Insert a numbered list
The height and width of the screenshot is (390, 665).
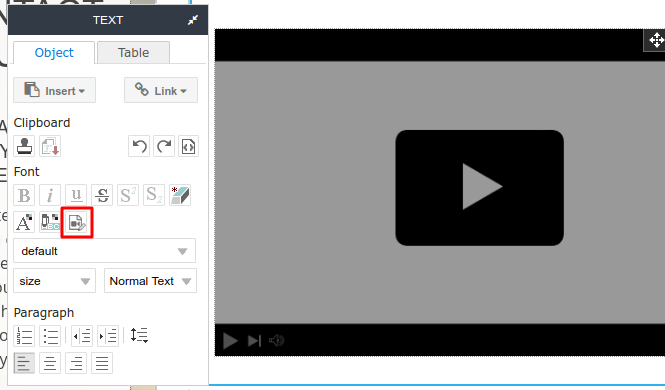tap(24, 336)
